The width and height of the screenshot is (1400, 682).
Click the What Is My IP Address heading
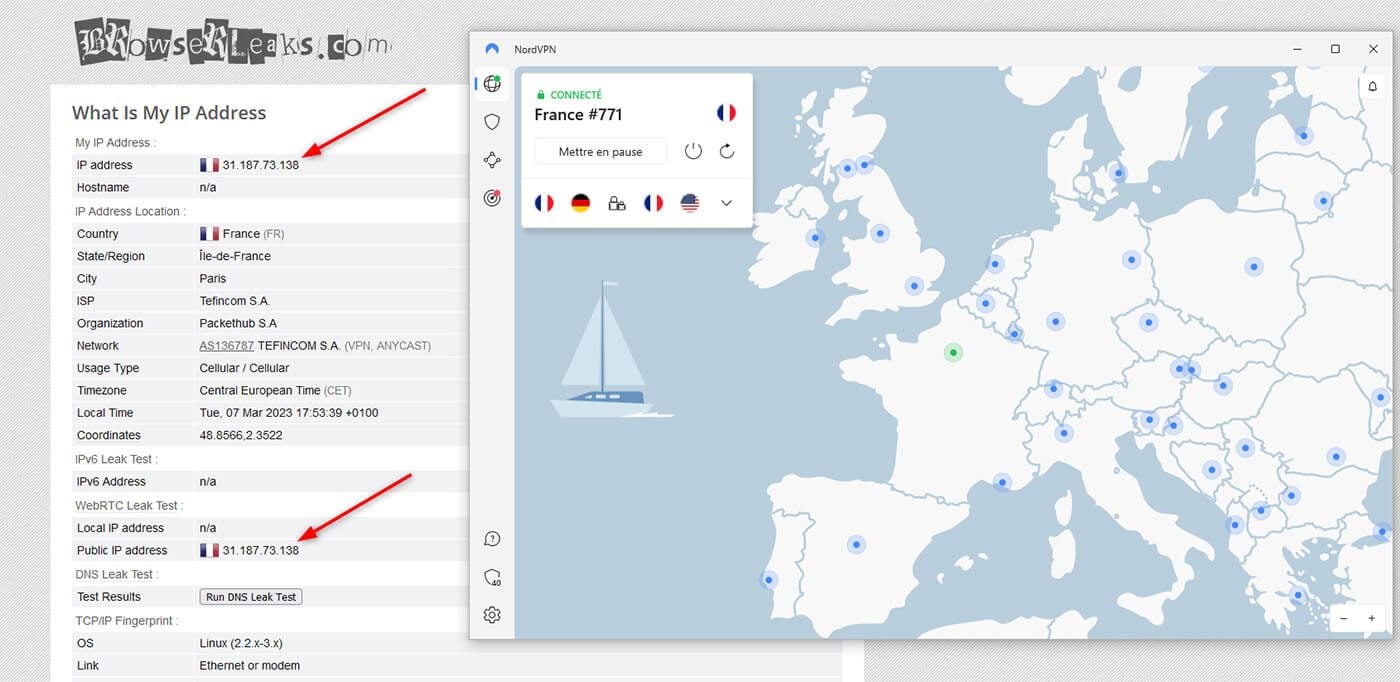click(169, 113)
